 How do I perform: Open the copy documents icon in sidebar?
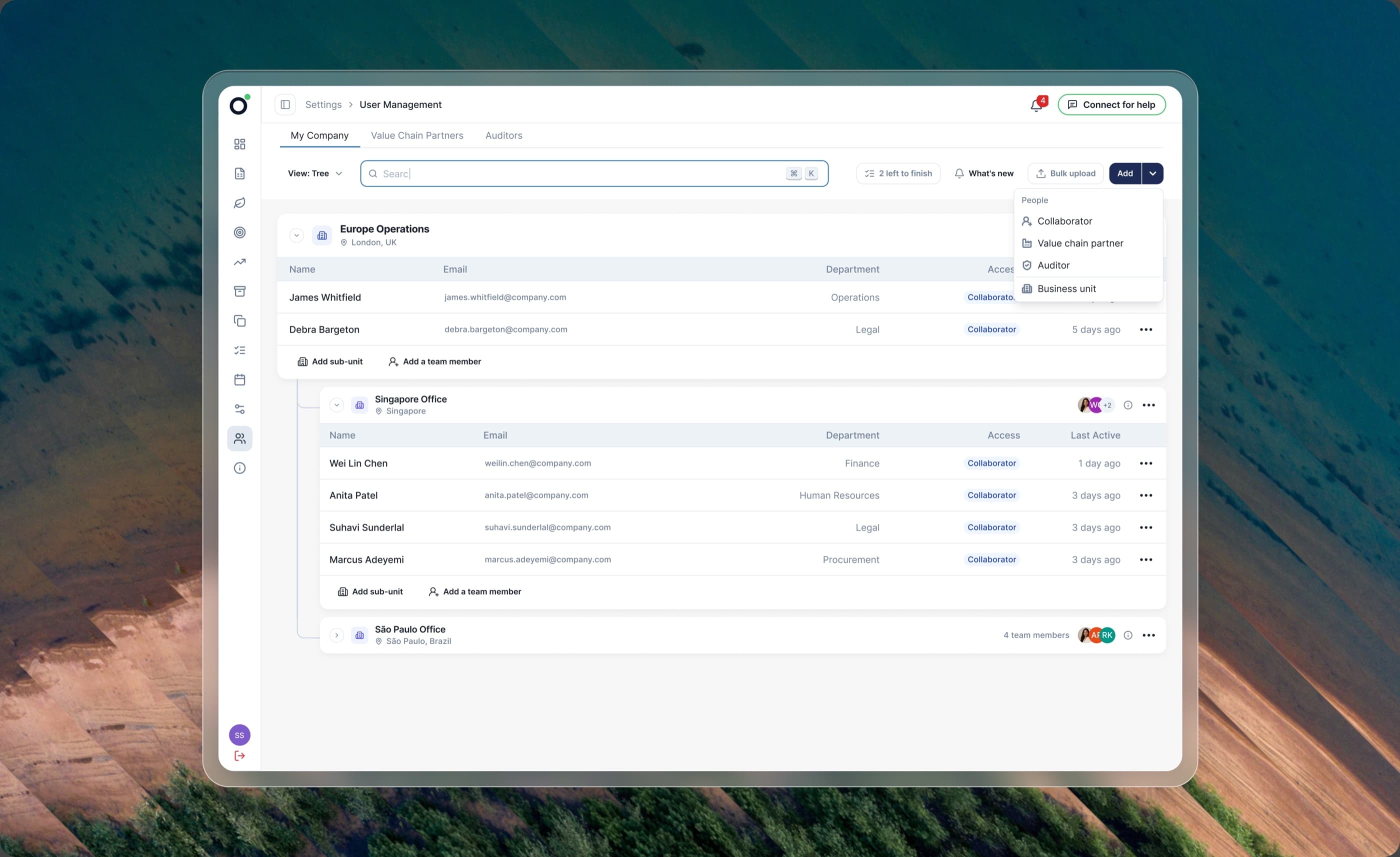click(240, 321)
